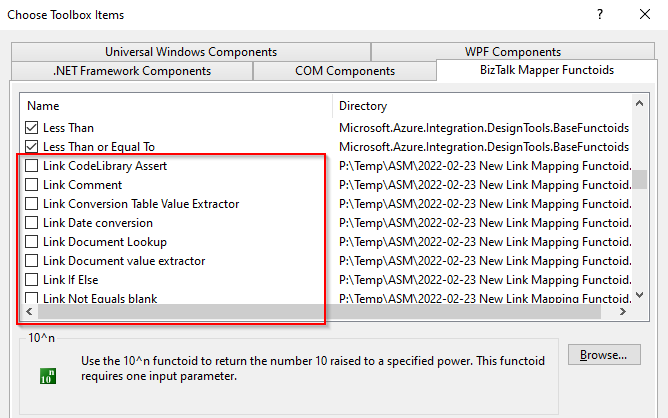Enable the Link If Else checkbox
This screenshot has width=668, height=418.
click(x=32, y=280)
